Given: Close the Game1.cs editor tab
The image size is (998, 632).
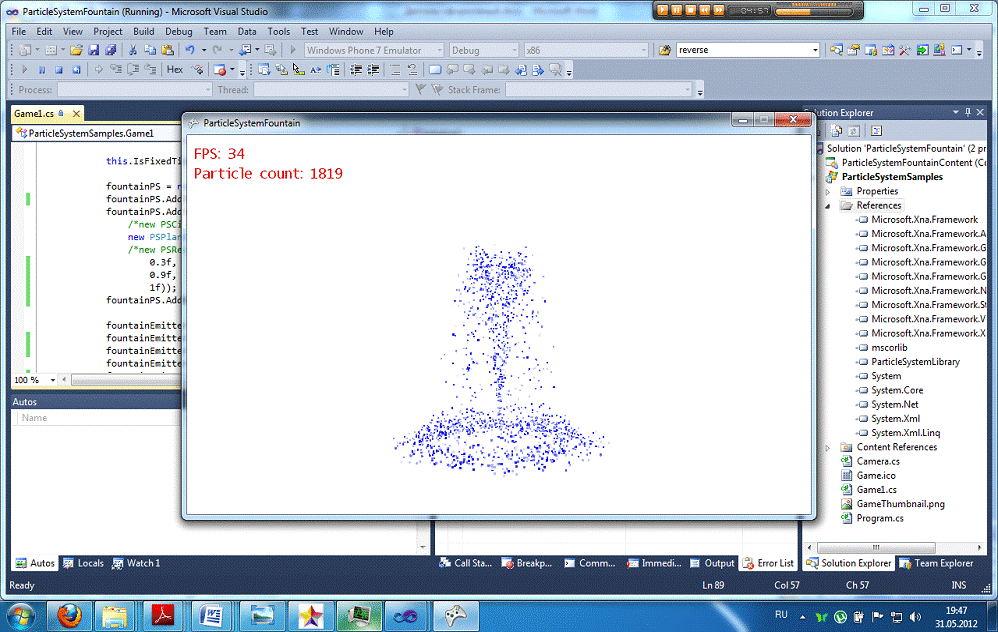Looking at the screenshot, I should (76, 114).
